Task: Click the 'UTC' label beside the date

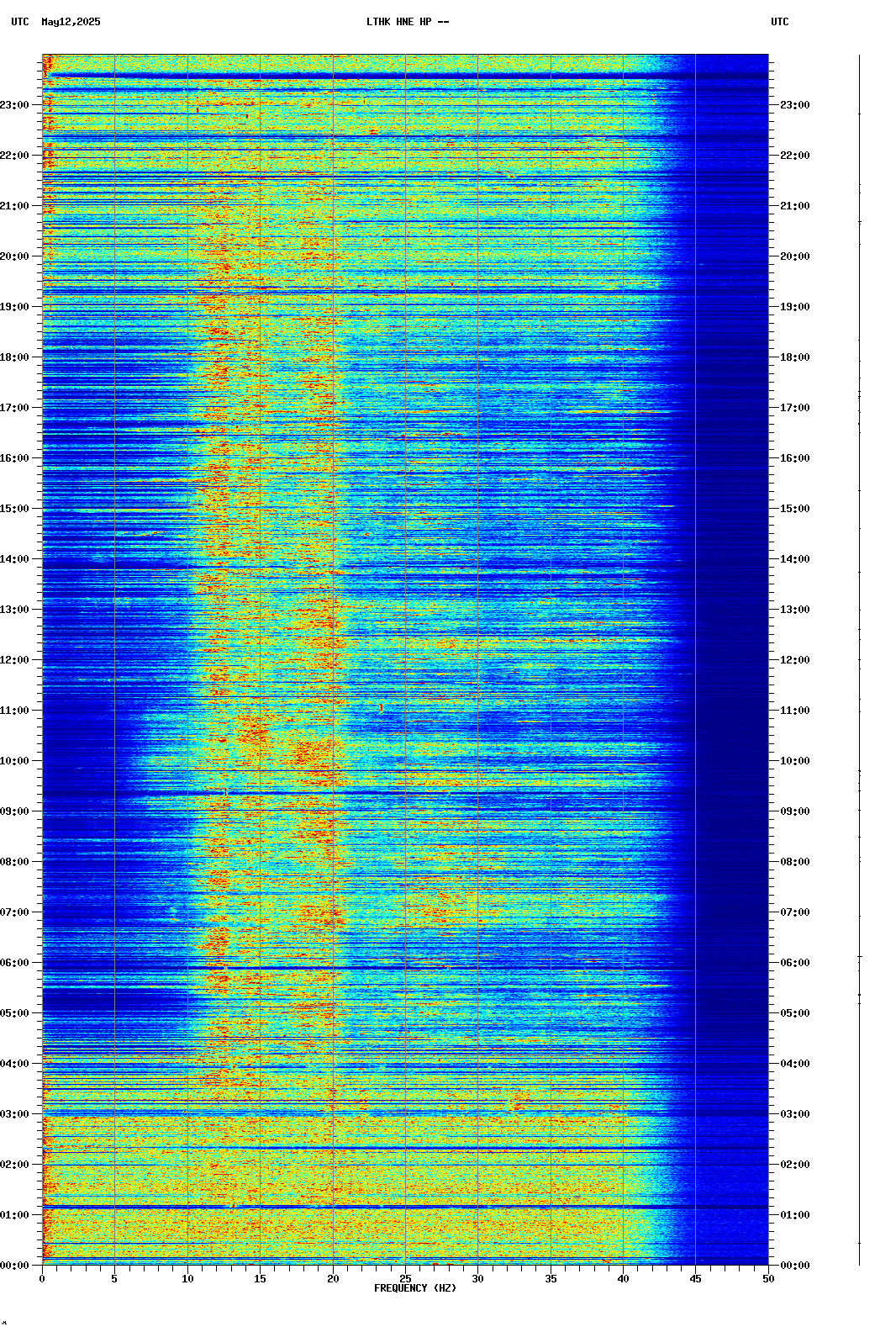Action: pos(20,22)
